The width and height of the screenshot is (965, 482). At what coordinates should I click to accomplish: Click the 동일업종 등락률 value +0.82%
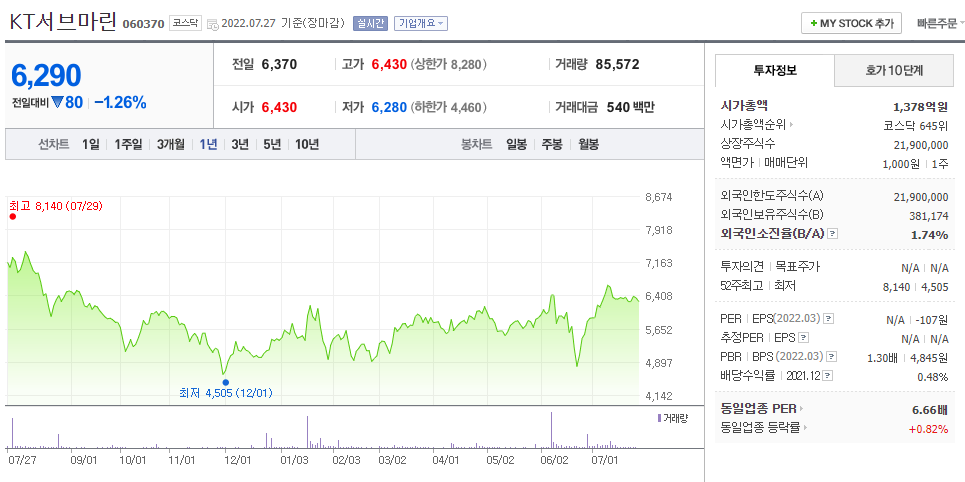pyautogui.click(x=929, y=428)
